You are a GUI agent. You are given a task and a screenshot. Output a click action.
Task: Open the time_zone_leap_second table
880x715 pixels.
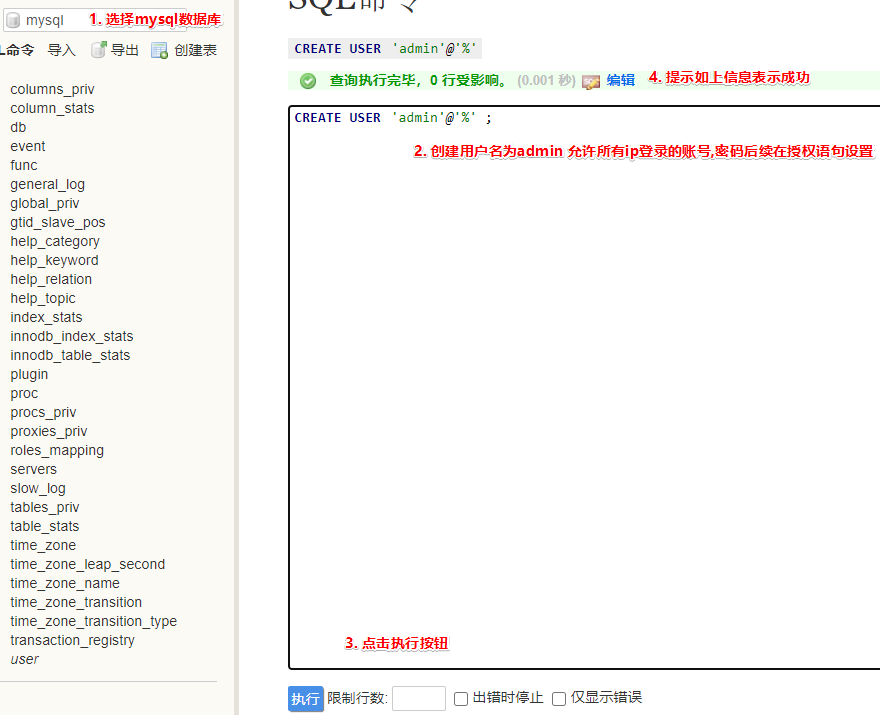pyautogui.click(x=88, y=565)
